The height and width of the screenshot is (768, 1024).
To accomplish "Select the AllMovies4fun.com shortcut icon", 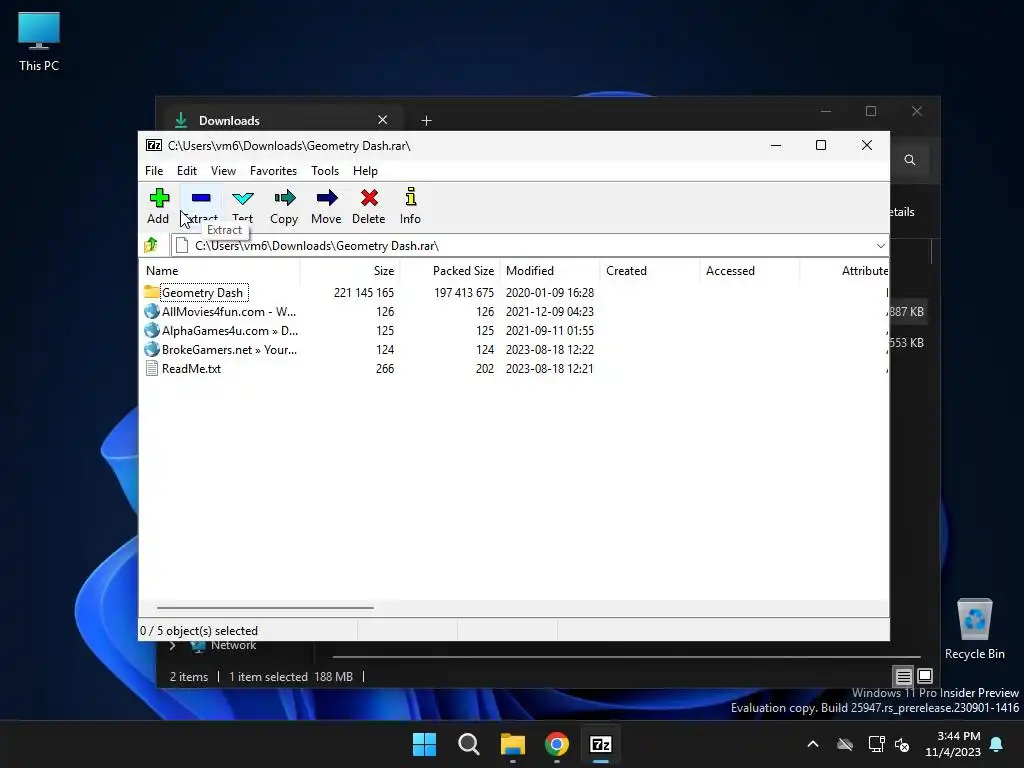I will pos(152,312).
